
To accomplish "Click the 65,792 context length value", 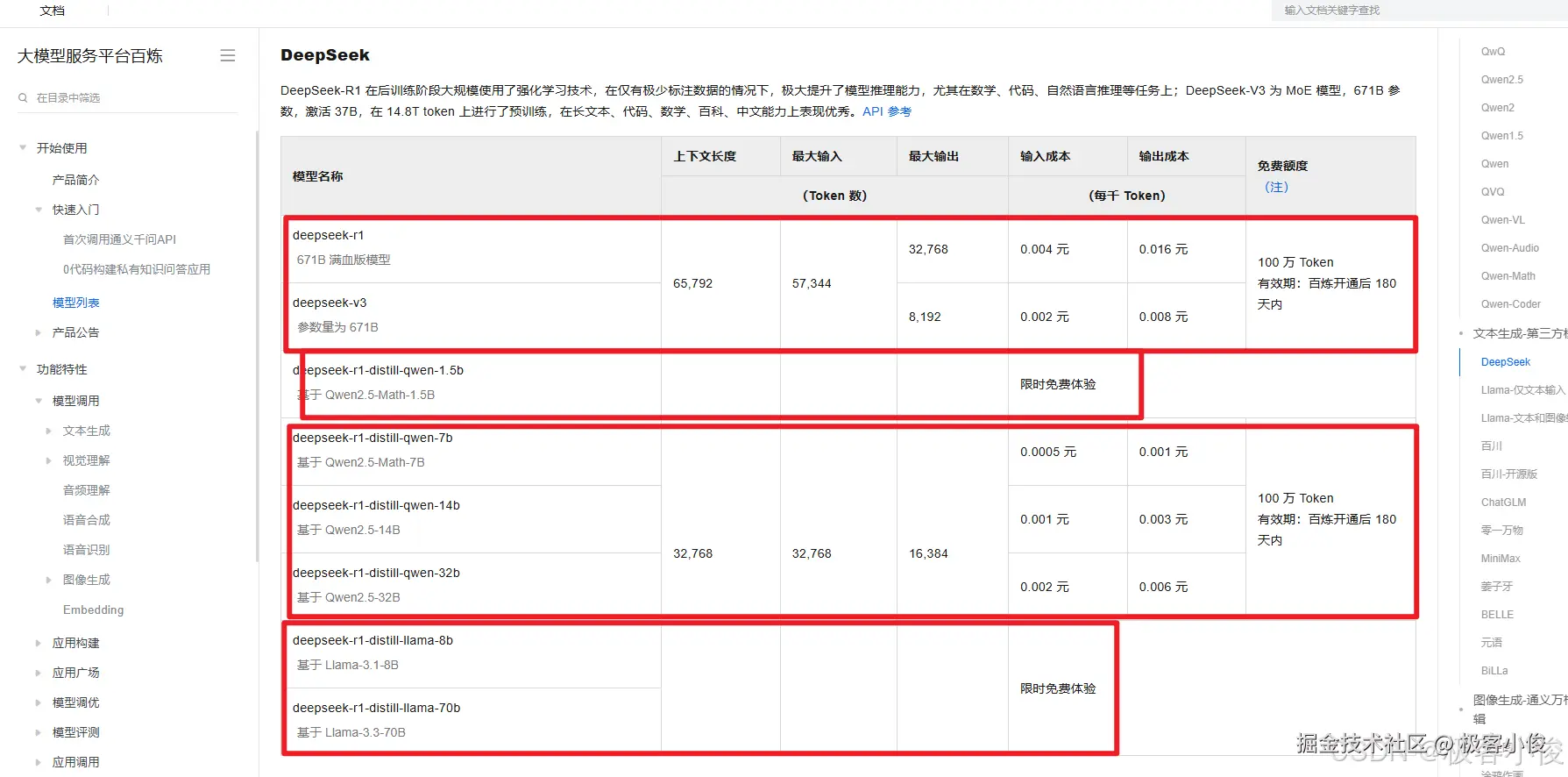I will pyautogui.click(x=693, y=283).
